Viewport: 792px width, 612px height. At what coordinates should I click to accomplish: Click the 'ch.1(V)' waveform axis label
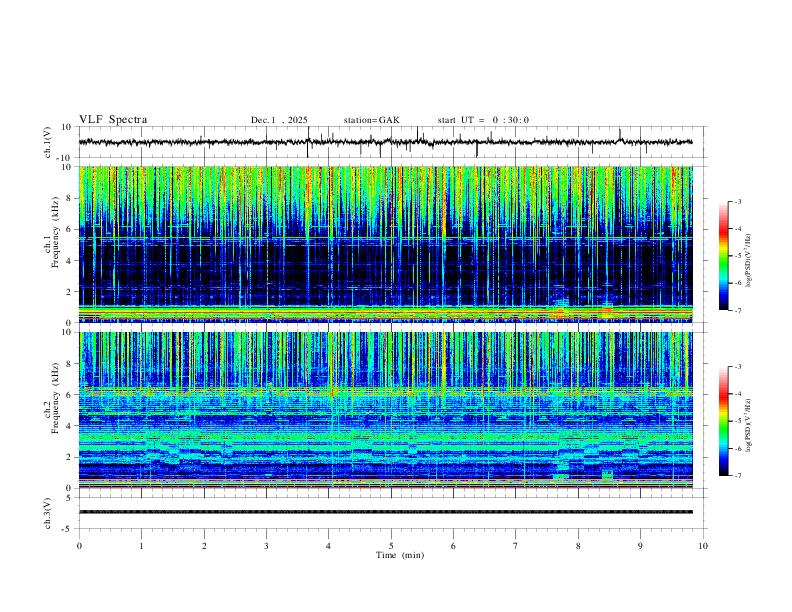coord(48,142)
